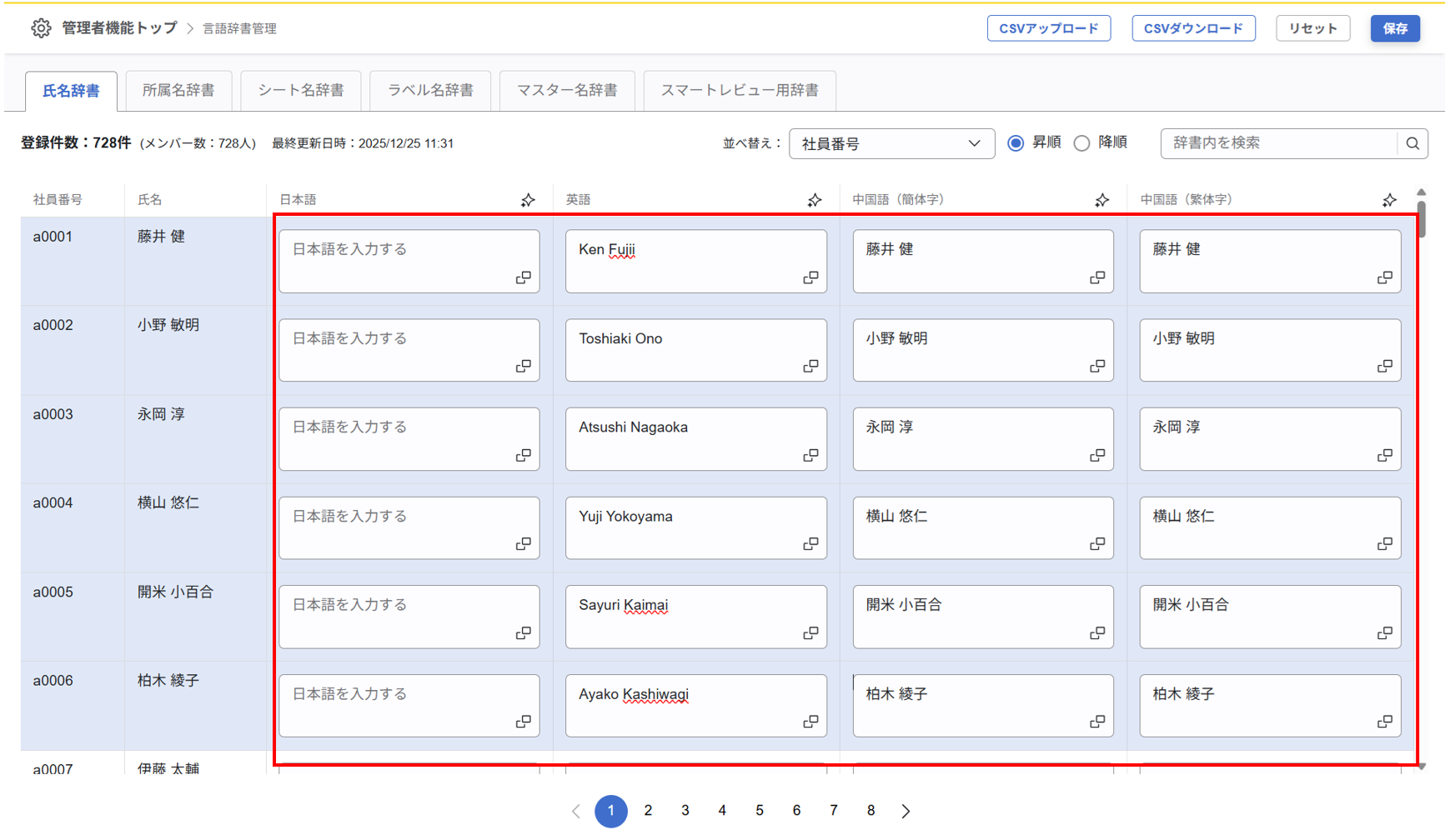Open the スマートレビュー用辞書 tab

[x=739, y=90]
